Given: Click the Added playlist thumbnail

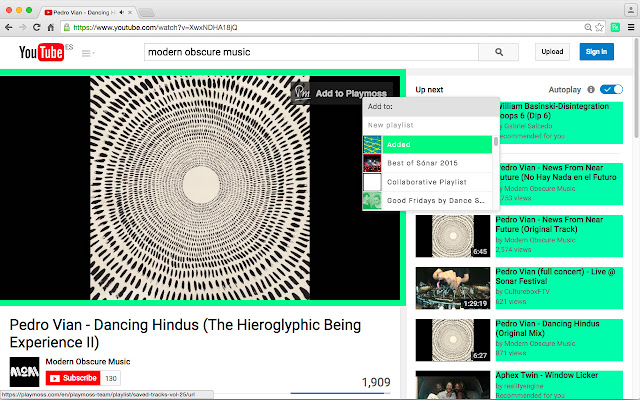Looking at the screenshot, I should 372,144.
